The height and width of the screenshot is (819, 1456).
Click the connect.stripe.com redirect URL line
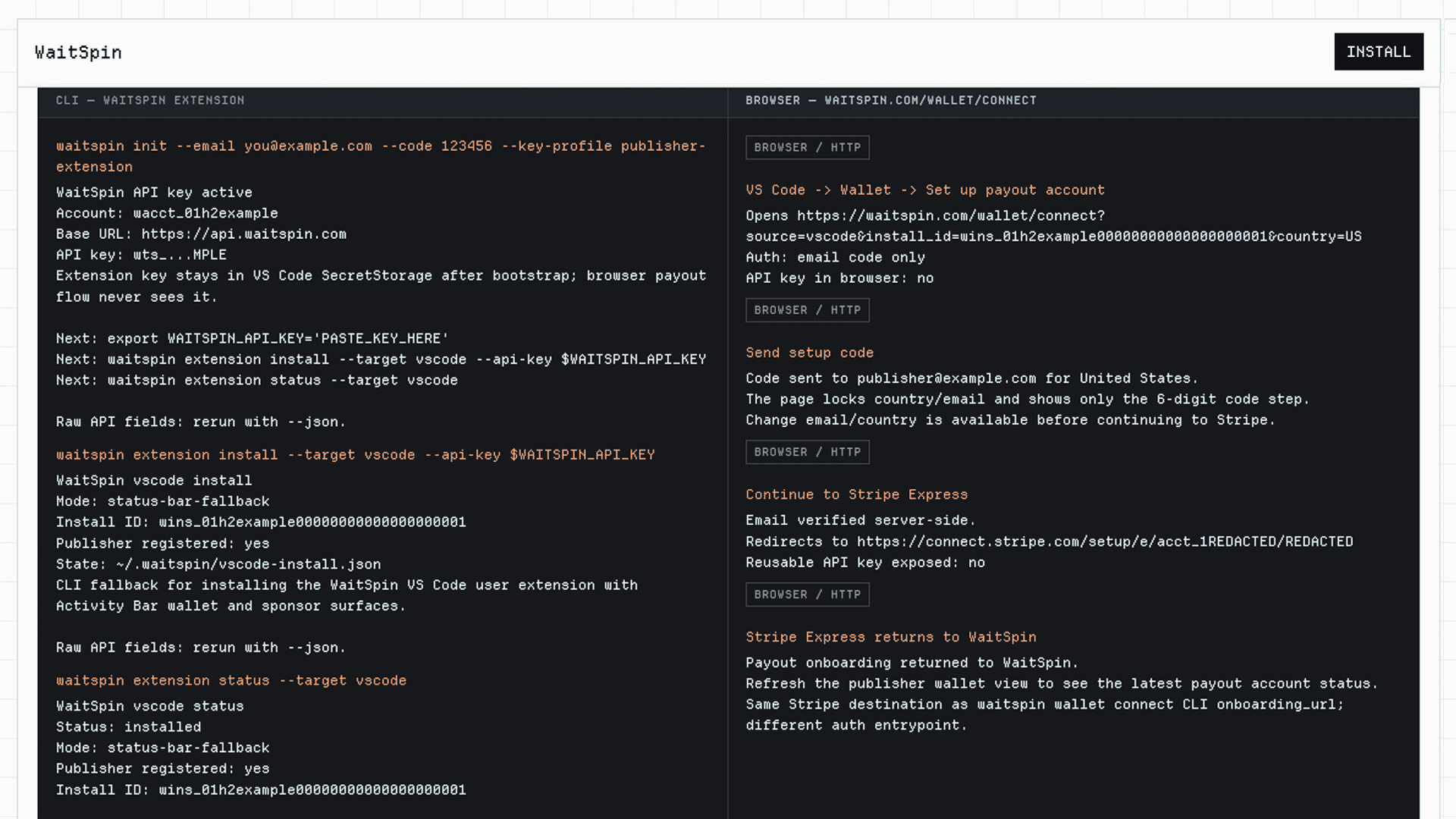coord(1050,541)
